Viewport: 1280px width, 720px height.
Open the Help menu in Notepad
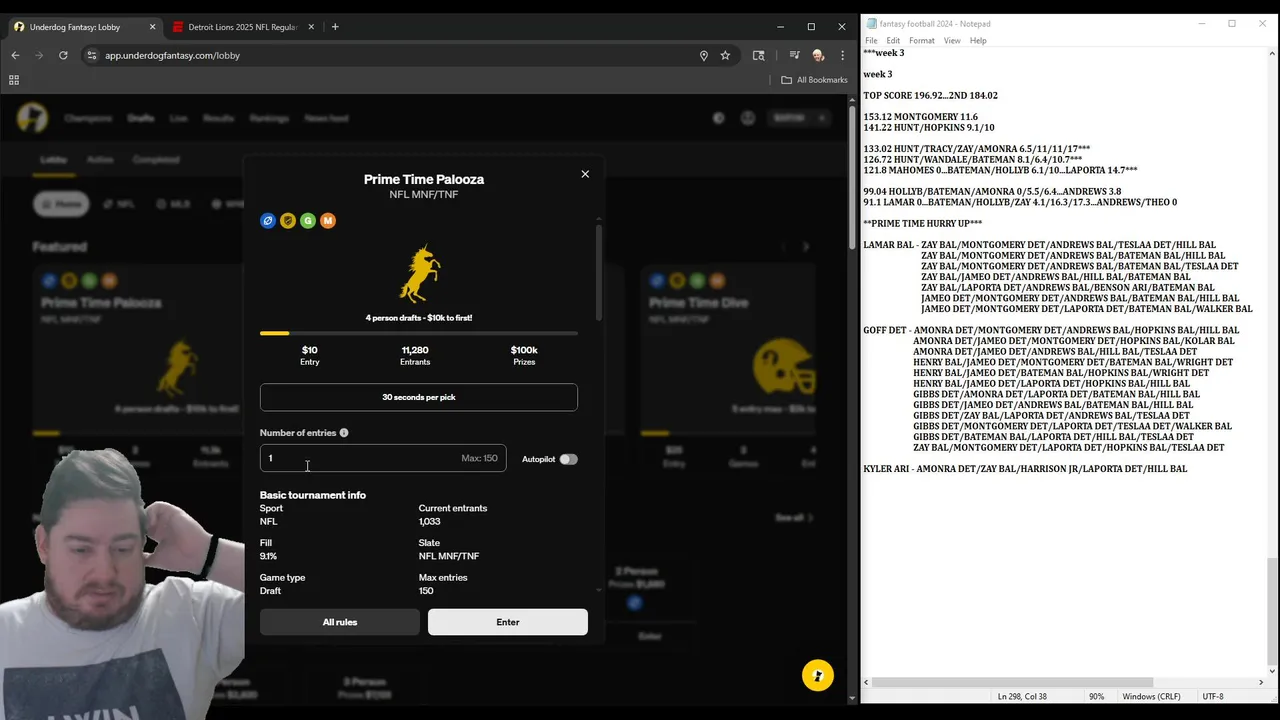pyautogui.click(x=978, y=41)
